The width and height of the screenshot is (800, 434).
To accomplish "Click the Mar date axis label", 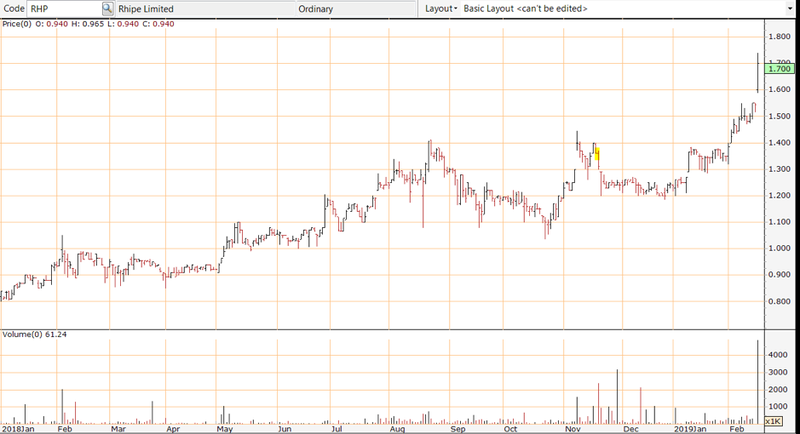I will pos(118,429).
